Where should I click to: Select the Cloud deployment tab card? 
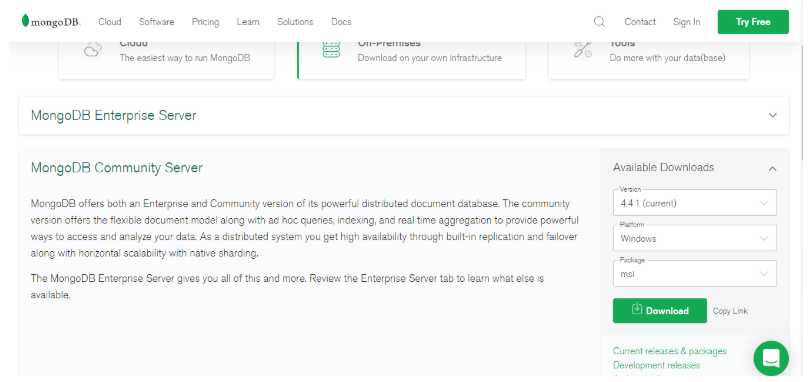pyautogui.click(x=167, y=60)
